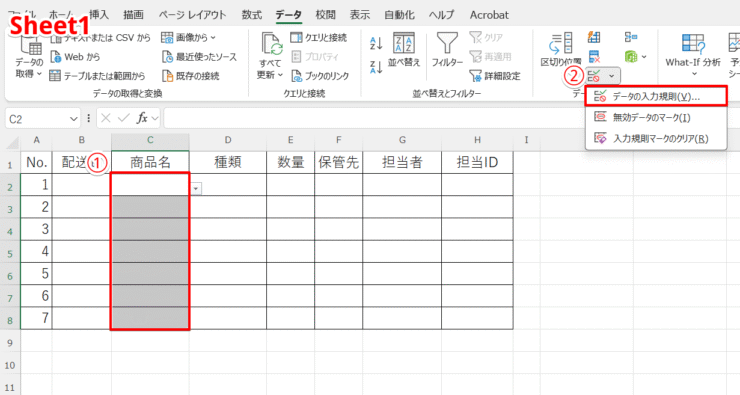Screen dimensions: 740x395
Task: Click the green Data Model icon
Action: pyautogui.click(x=631, y=57)
